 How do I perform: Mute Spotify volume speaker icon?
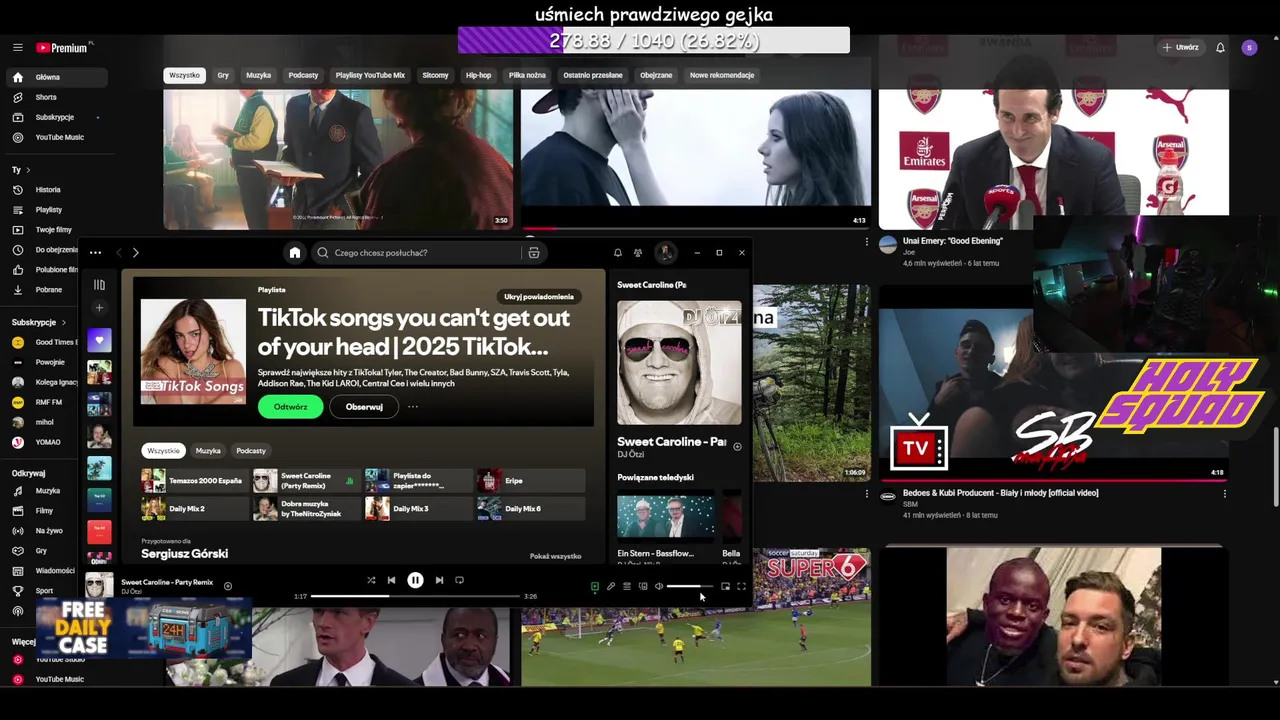point(659,587)
